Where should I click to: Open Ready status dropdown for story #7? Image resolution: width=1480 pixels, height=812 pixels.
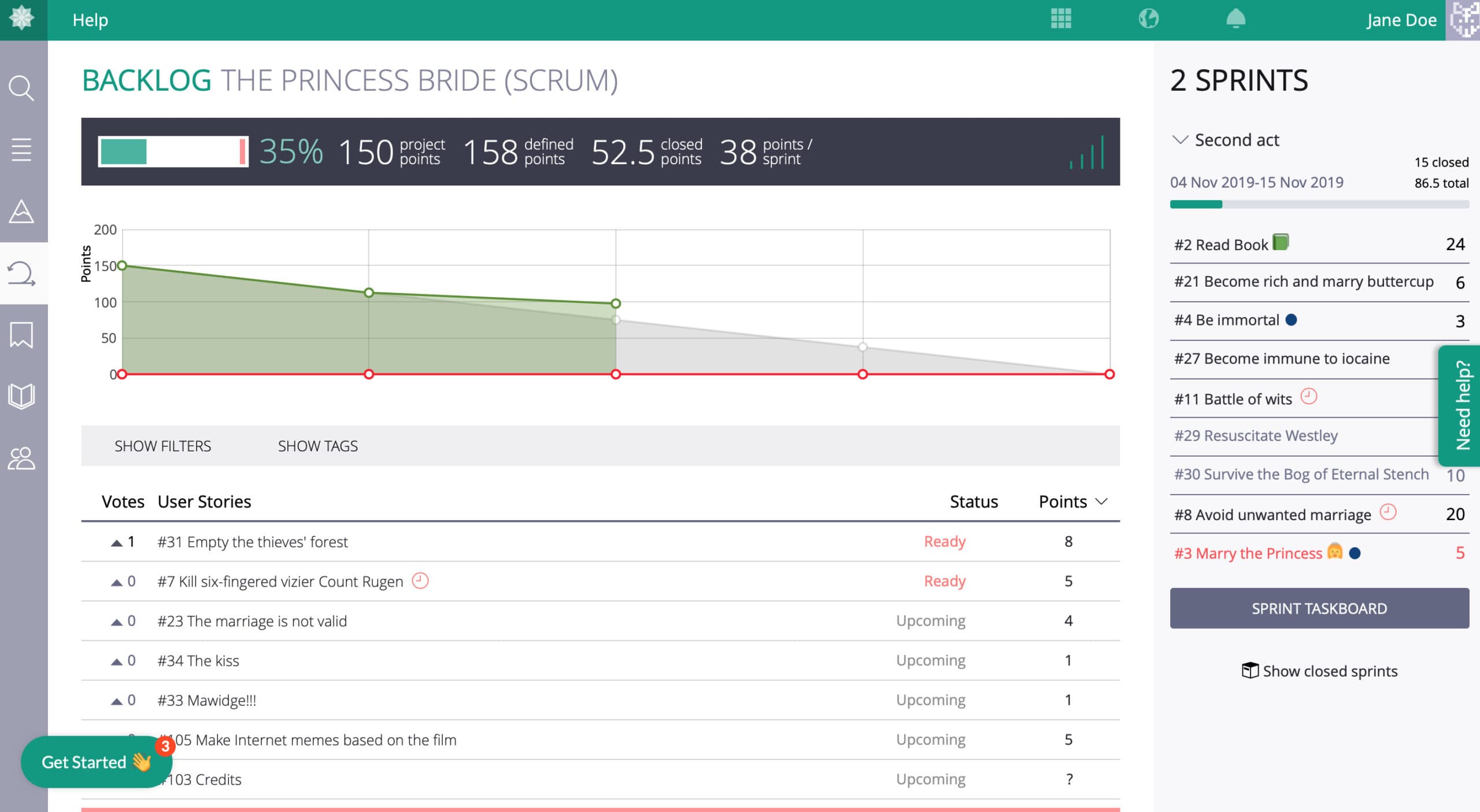[x=944, y=581]
